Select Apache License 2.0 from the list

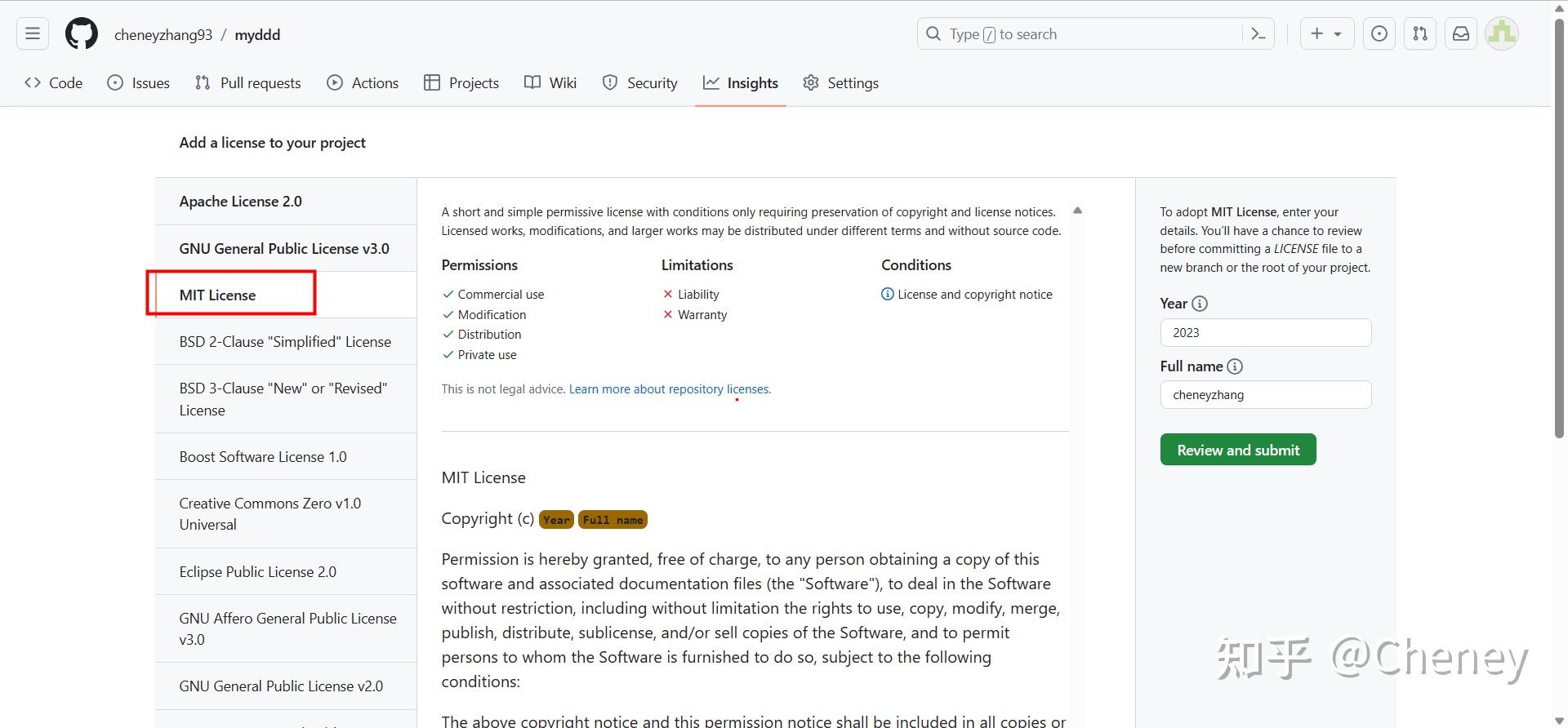click(x=241, y=202)
